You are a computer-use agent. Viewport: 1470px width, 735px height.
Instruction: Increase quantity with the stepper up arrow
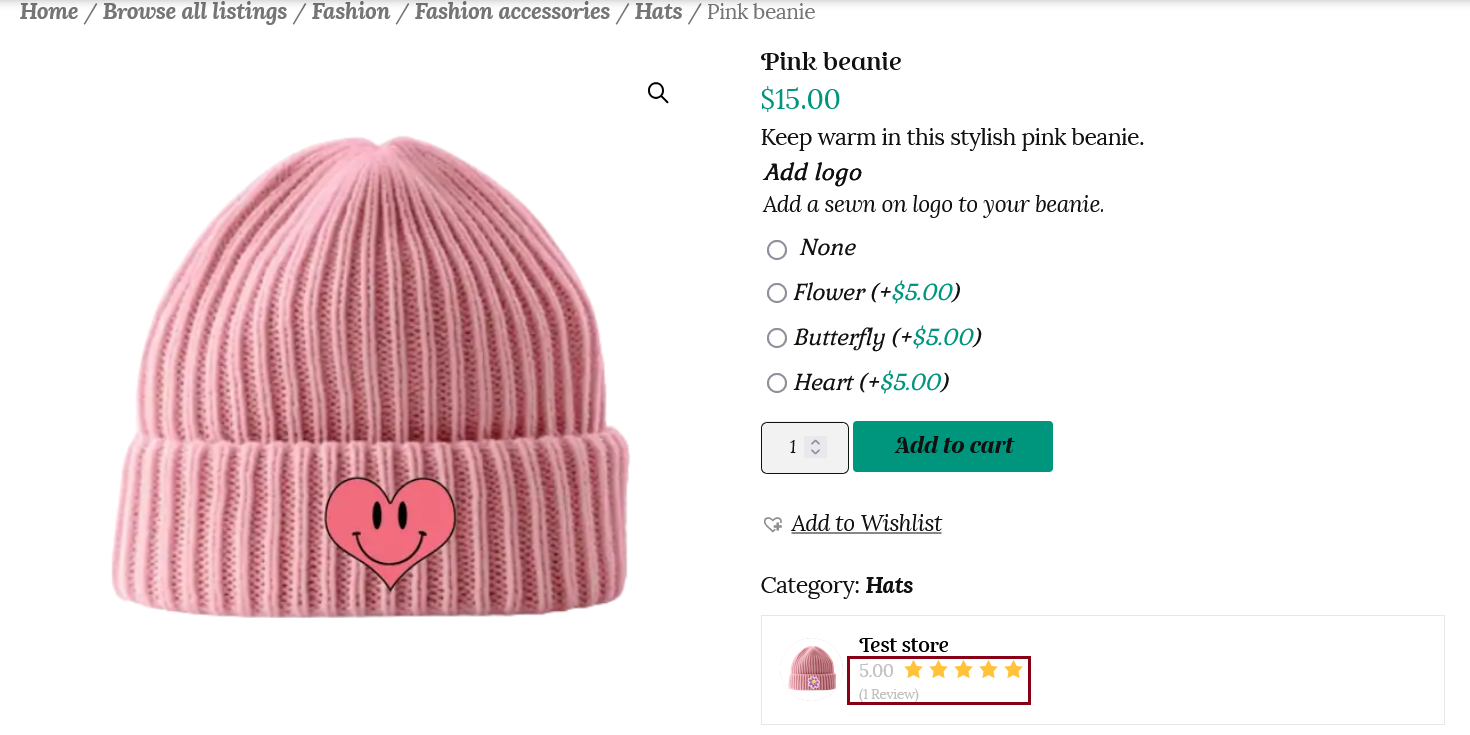coord(816,441)
